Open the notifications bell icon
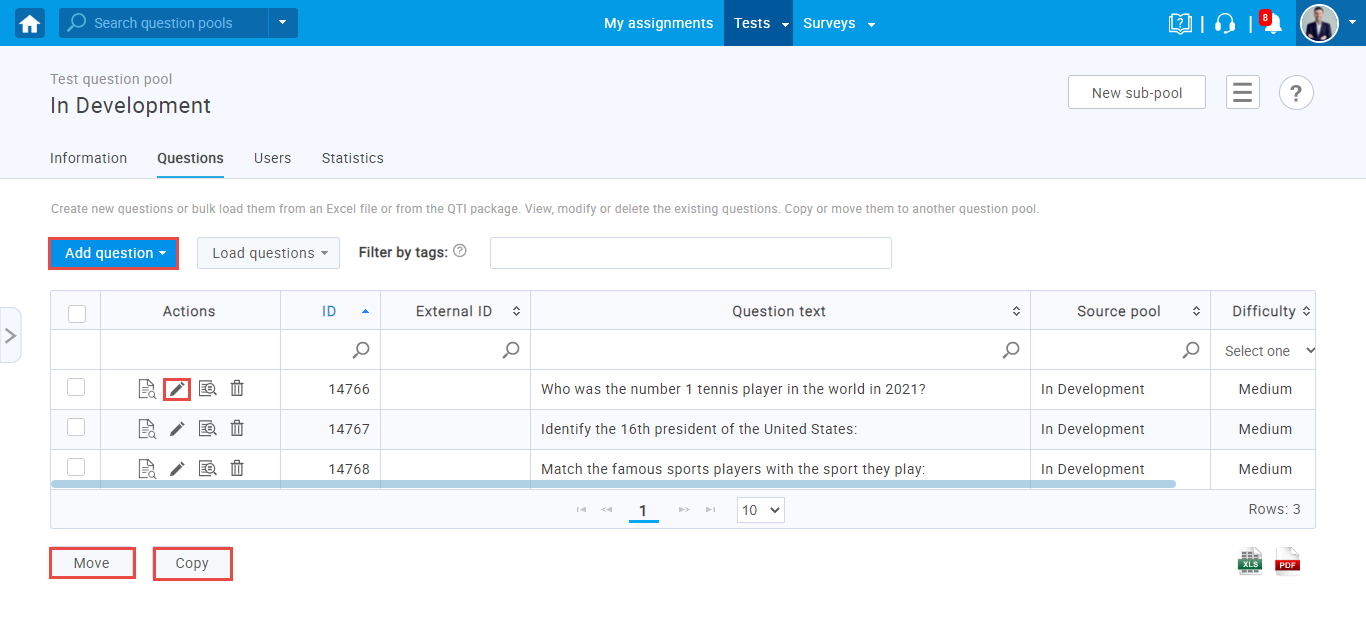 click(x=1272, y=24)
